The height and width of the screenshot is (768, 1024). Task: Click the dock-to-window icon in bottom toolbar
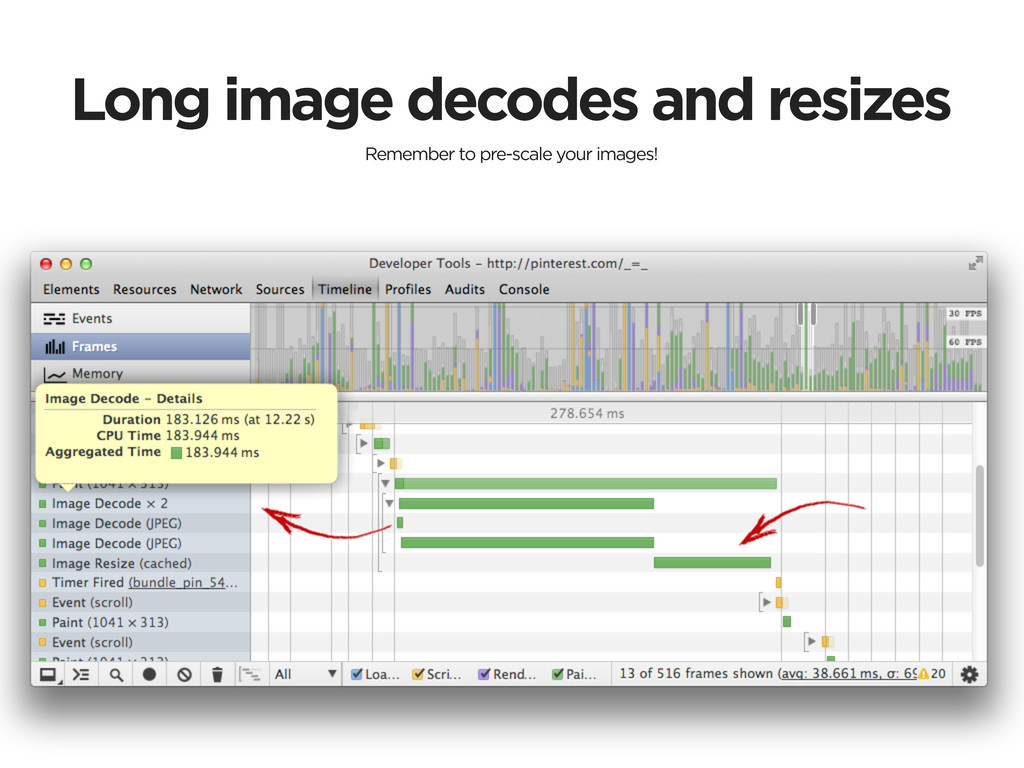(x=48, y=675)
